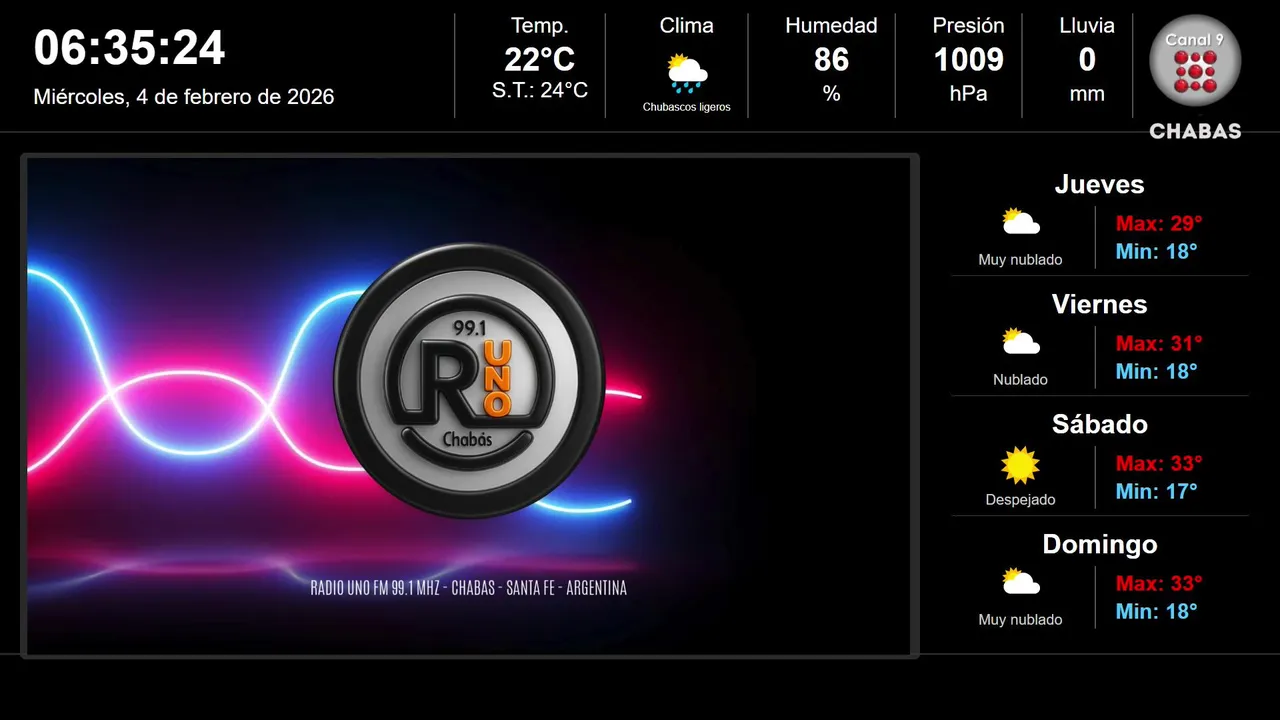Select the Jueves day heading
Image resolution: width=1280 pixels, height=720 pixels.
tap(1099, 184)
